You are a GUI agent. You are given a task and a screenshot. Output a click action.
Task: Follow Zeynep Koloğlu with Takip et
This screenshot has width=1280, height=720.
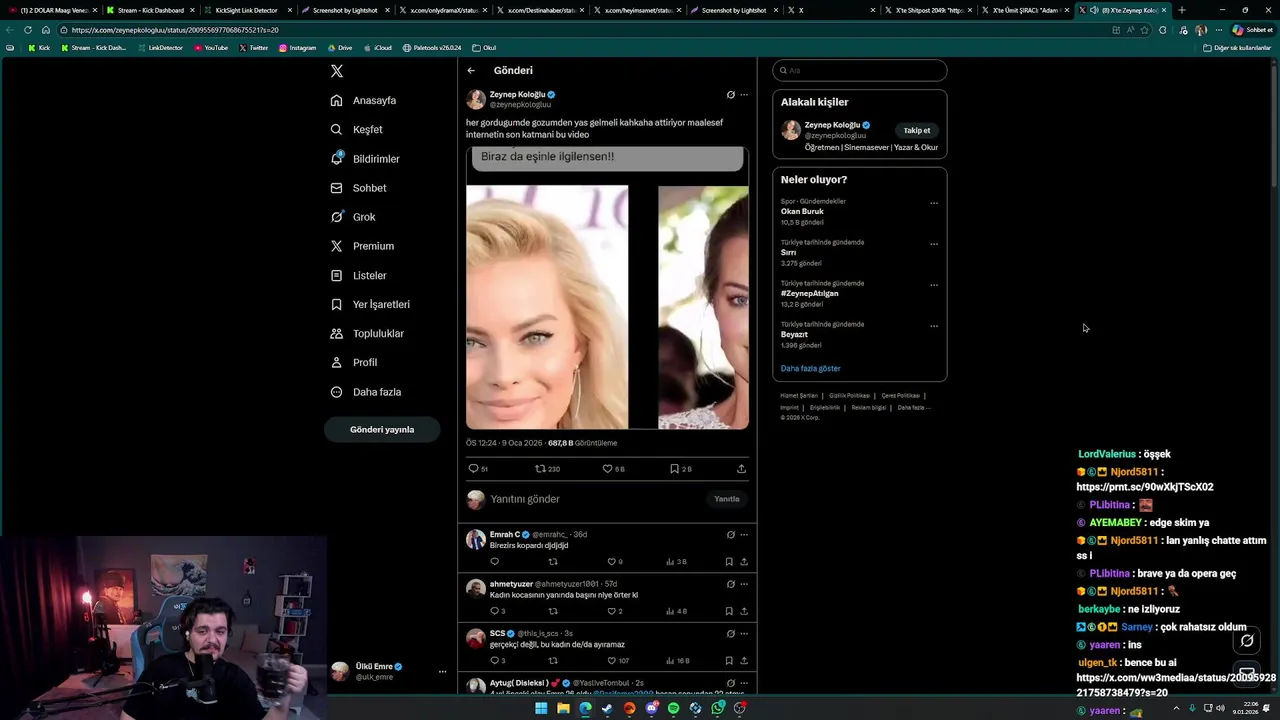point(917,131)
